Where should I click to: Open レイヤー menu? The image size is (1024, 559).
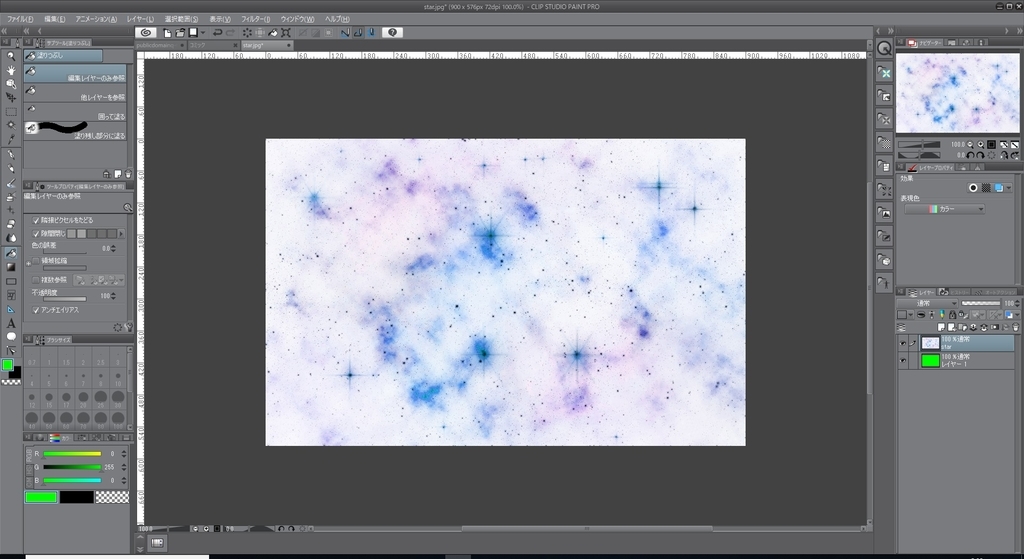point(140,20)
